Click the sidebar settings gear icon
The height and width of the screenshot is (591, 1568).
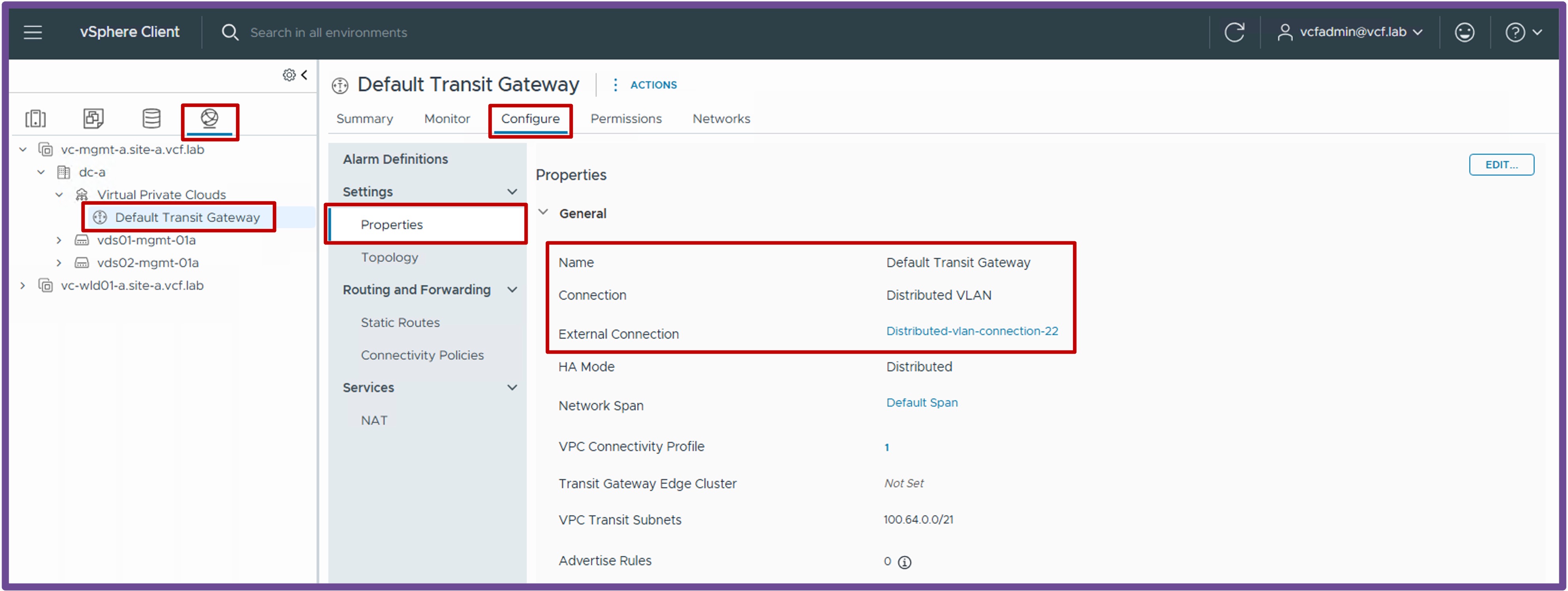click(289, 75)
